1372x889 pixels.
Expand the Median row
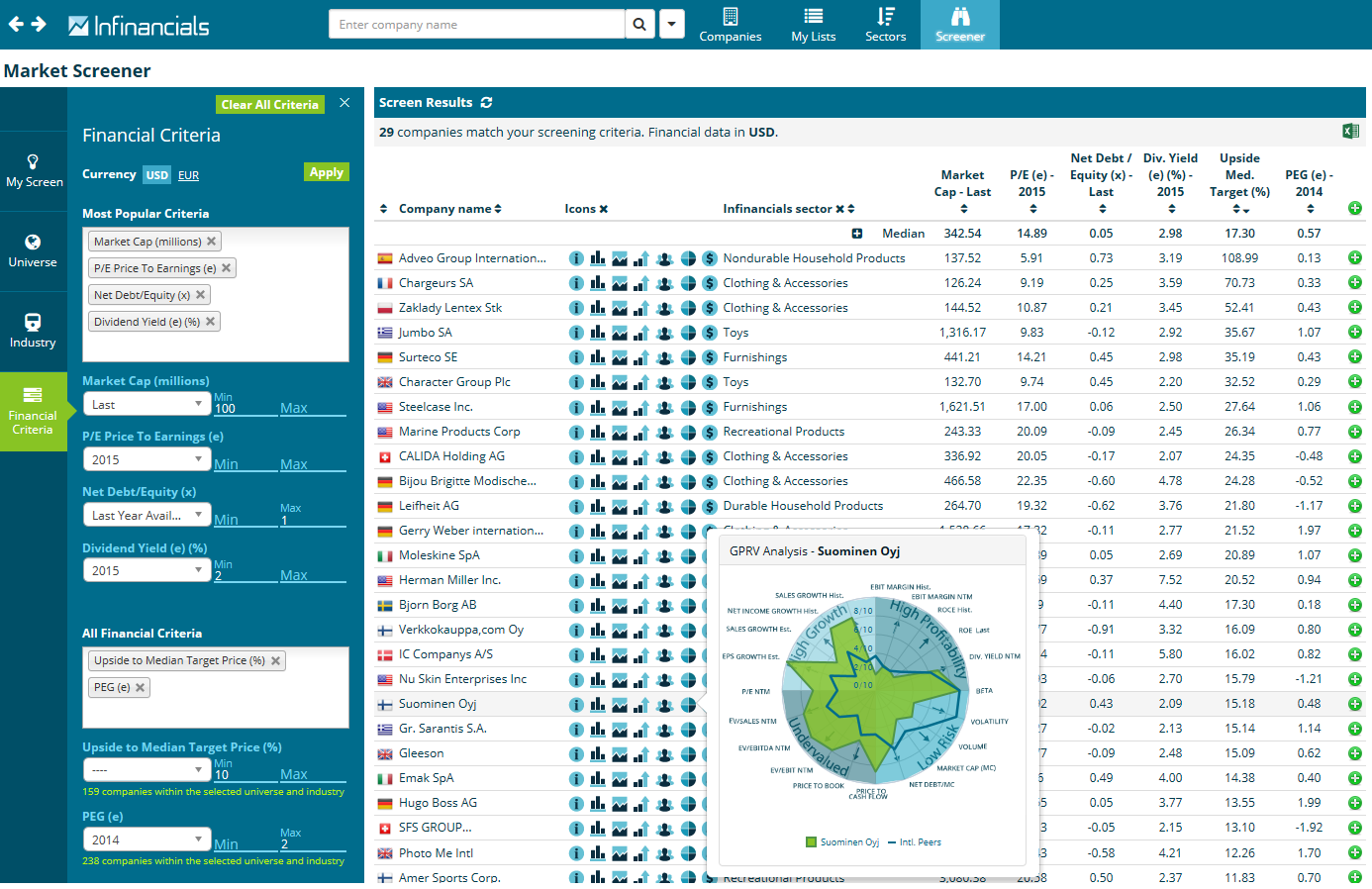[x=857, y=234]
